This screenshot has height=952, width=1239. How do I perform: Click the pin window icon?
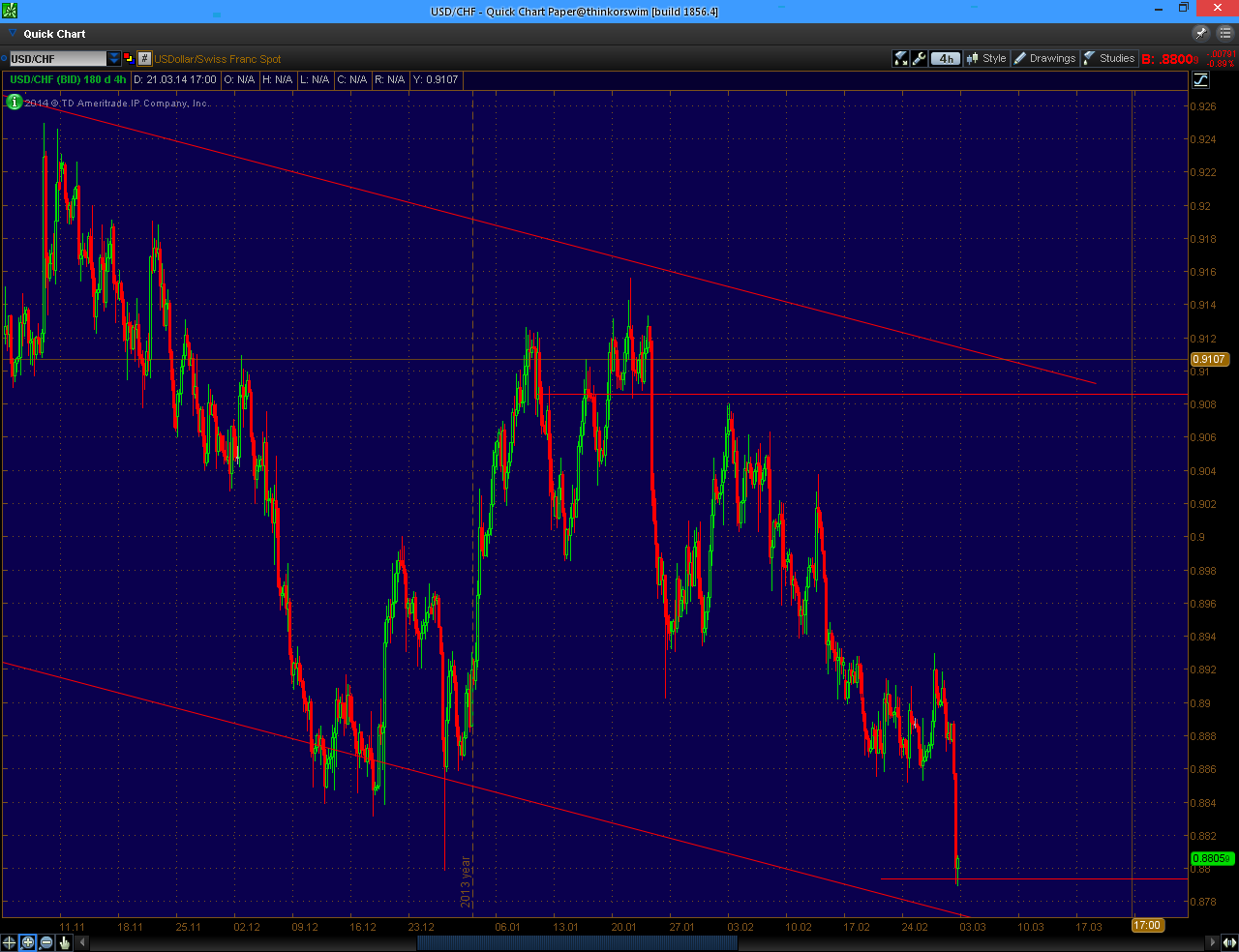pos(1201,33)
